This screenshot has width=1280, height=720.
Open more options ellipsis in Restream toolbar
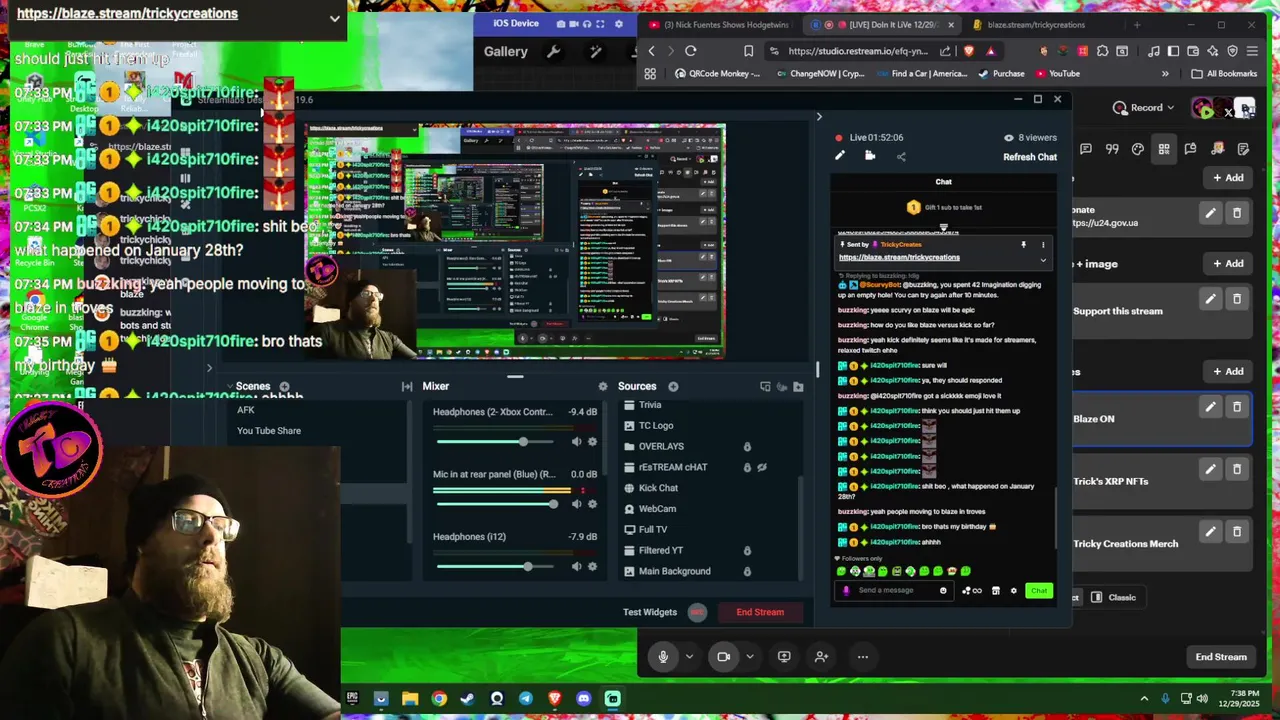[x=862, y=657]
